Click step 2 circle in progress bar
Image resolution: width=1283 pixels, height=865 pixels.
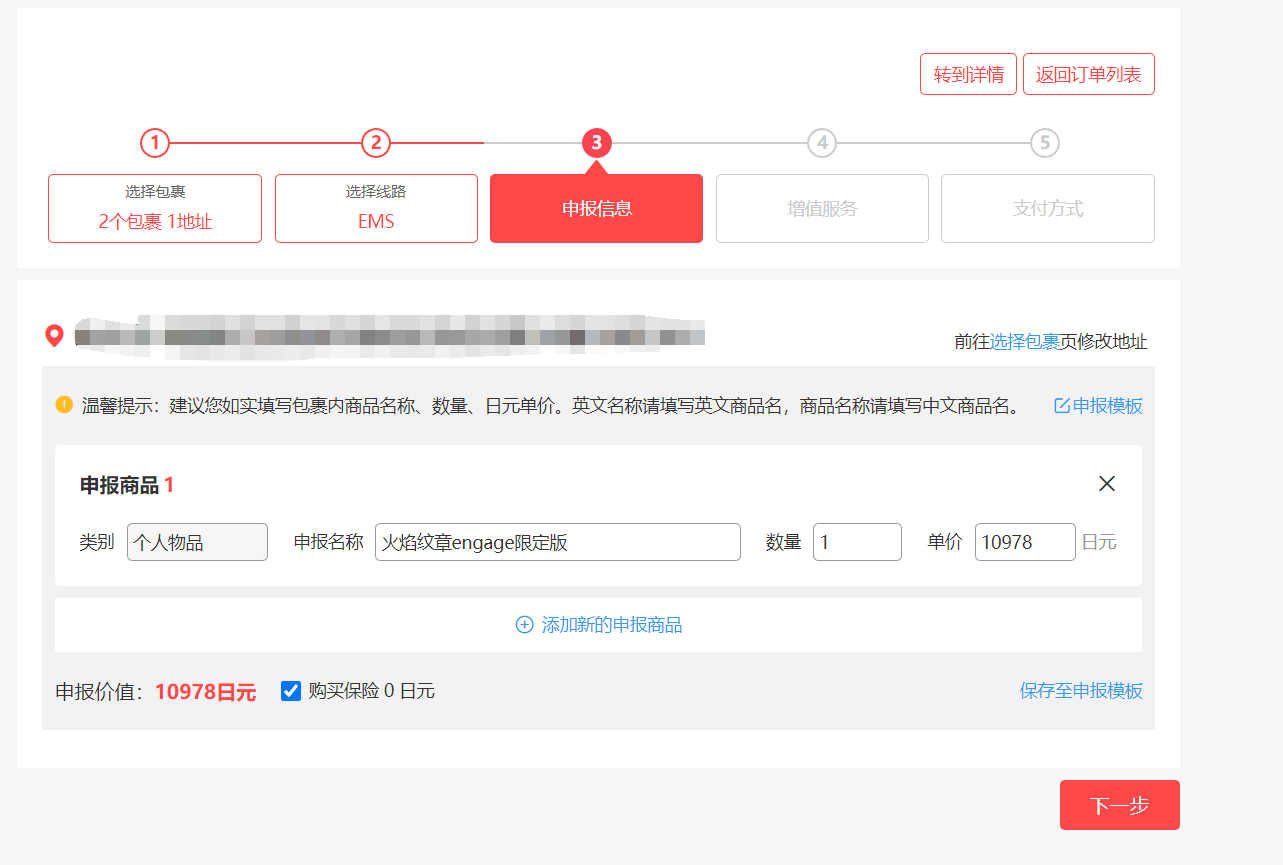point(375,143)
